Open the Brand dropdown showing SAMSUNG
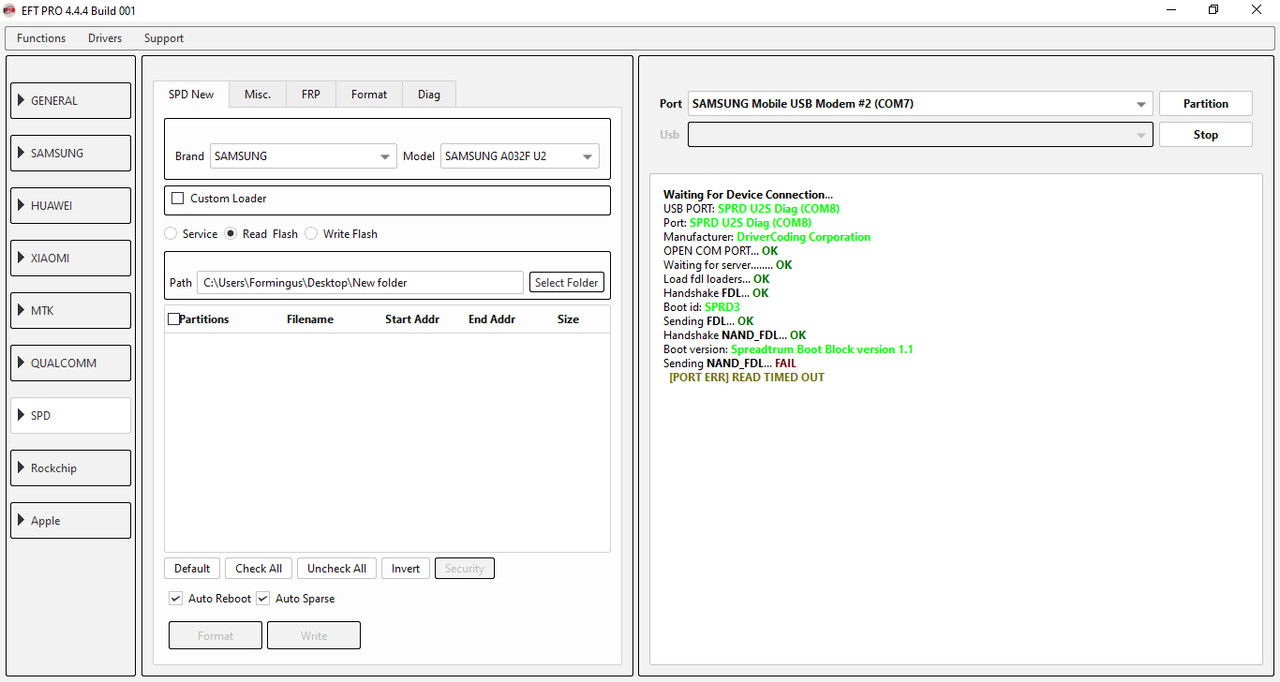 coord(304,156)
